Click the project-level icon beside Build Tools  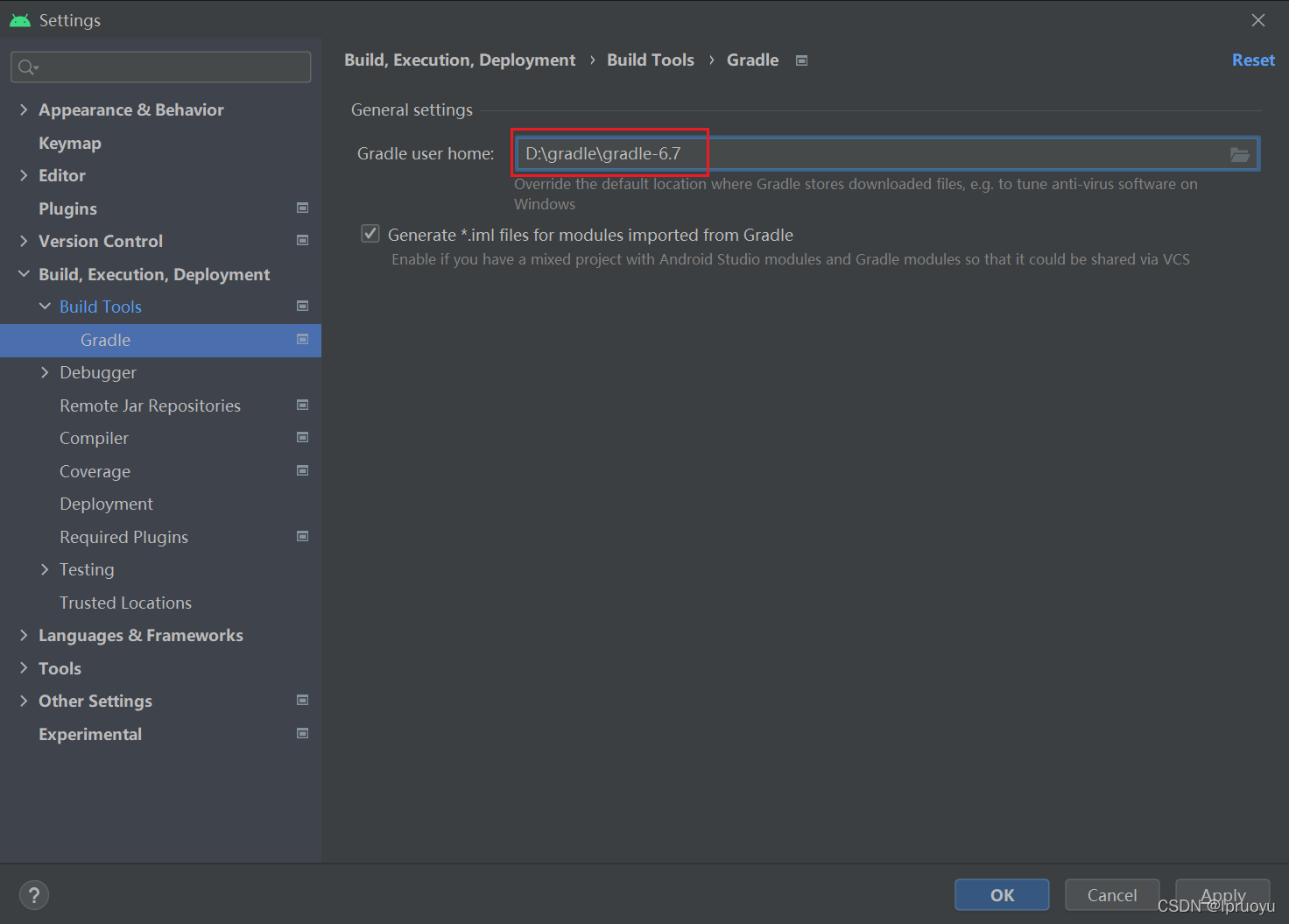(303, 307)
